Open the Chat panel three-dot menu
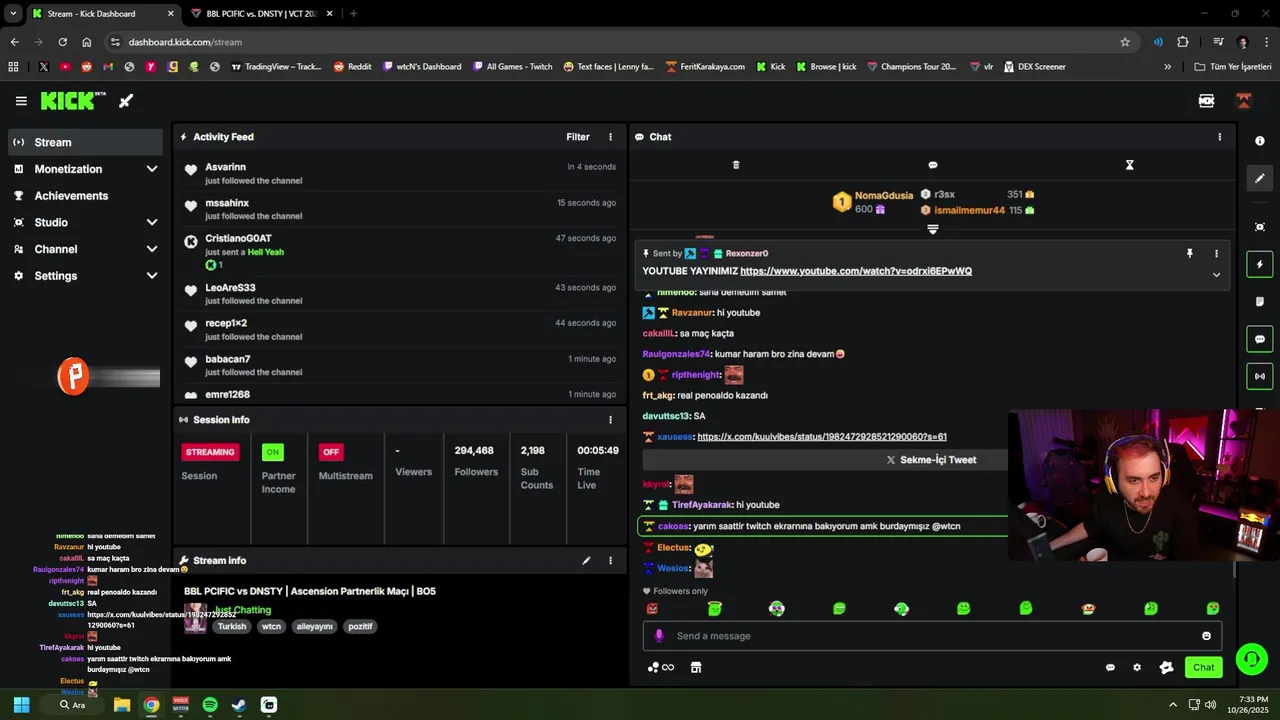This screenshot has width=1280, height=720. [1219, 137]
